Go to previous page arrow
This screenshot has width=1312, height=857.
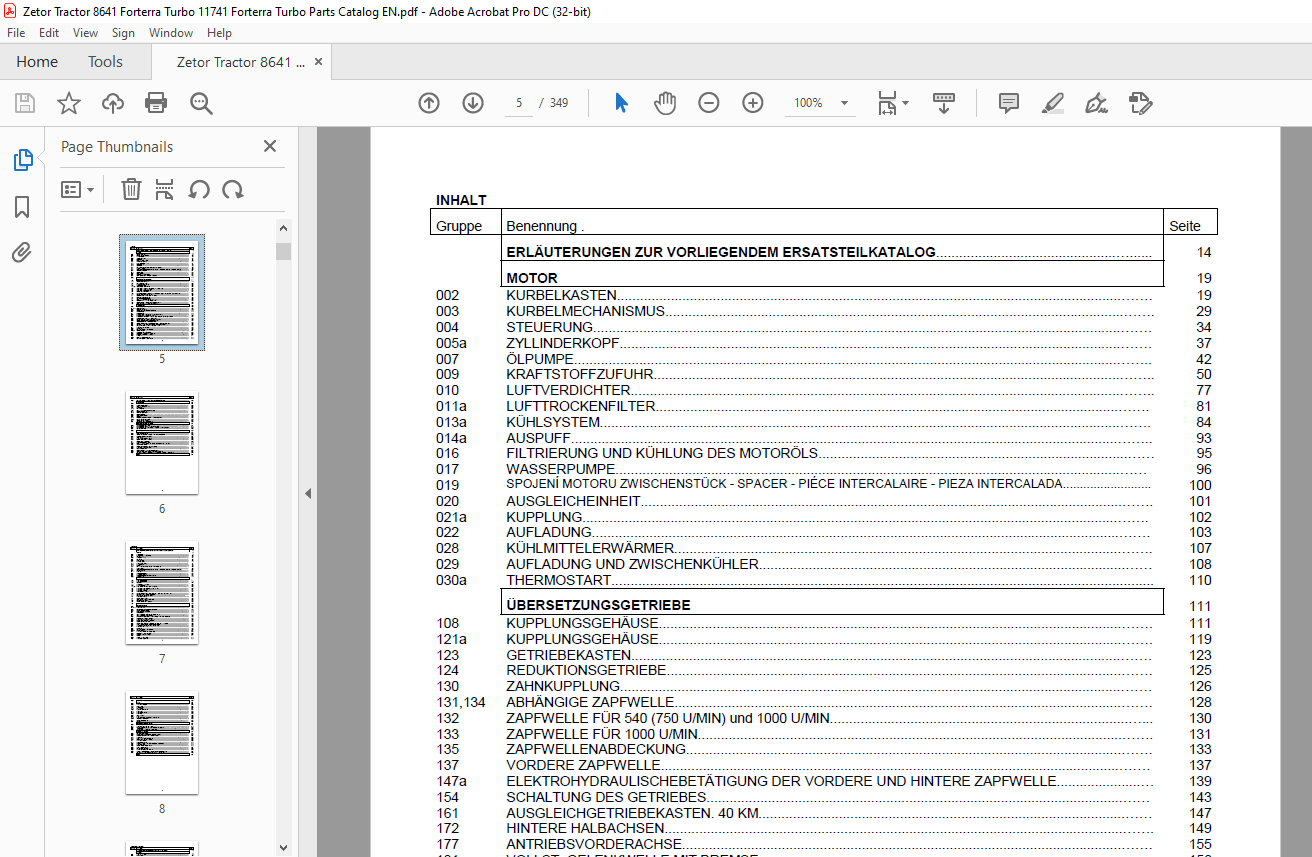(429, 103)
